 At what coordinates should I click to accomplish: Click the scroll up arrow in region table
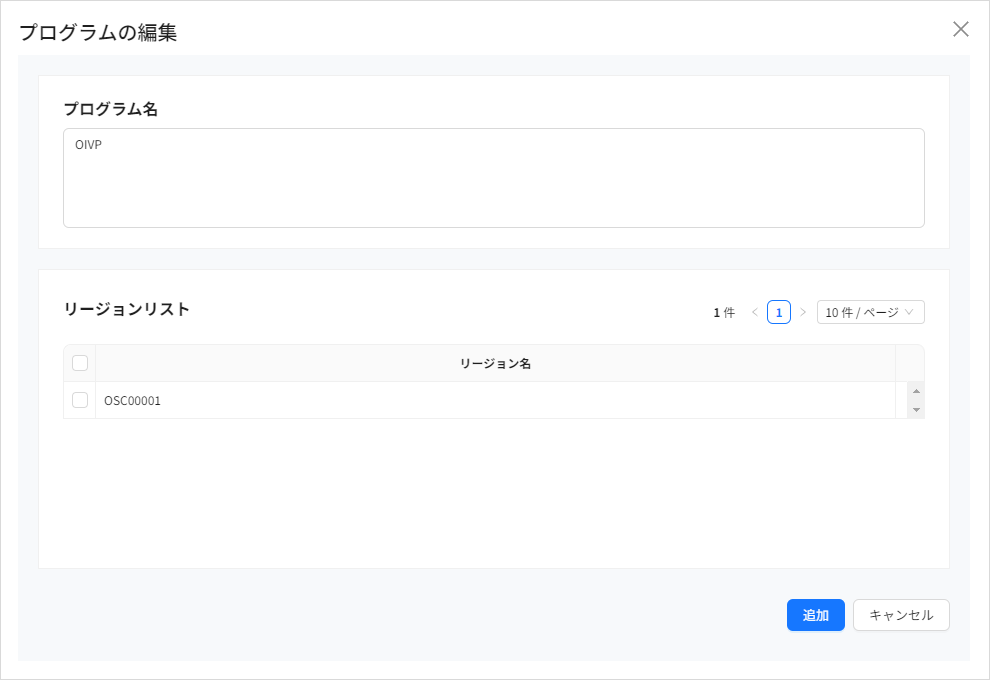coord(916,391)
